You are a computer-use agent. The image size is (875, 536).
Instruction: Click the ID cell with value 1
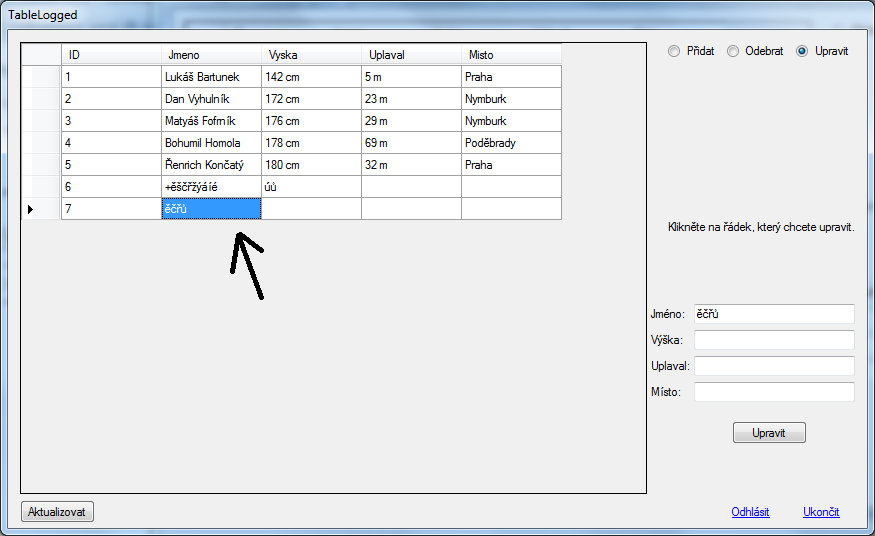[x=111, y=77]
